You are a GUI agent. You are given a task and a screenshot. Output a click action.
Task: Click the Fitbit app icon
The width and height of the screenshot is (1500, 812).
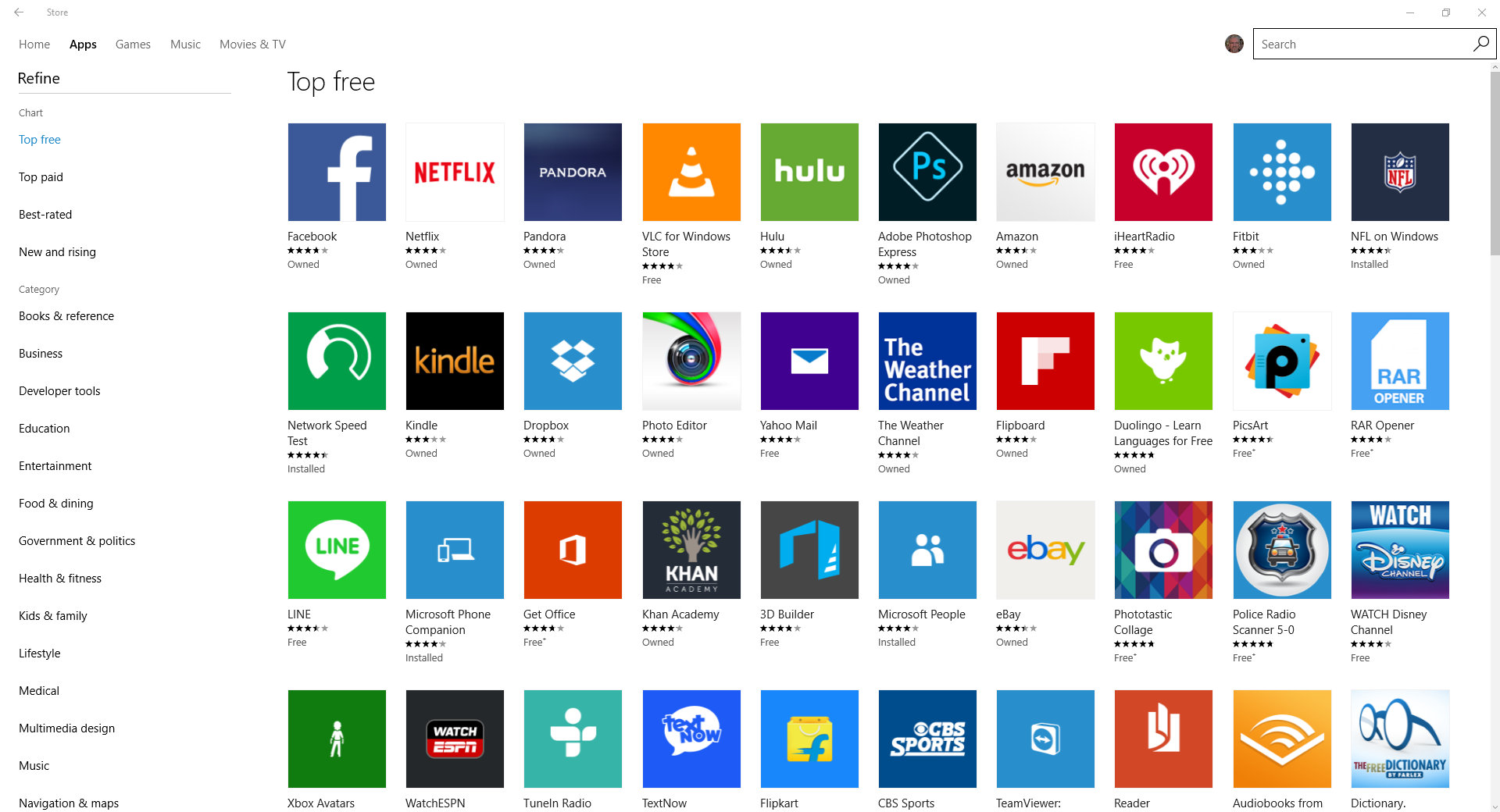(x=1281, y=172)
